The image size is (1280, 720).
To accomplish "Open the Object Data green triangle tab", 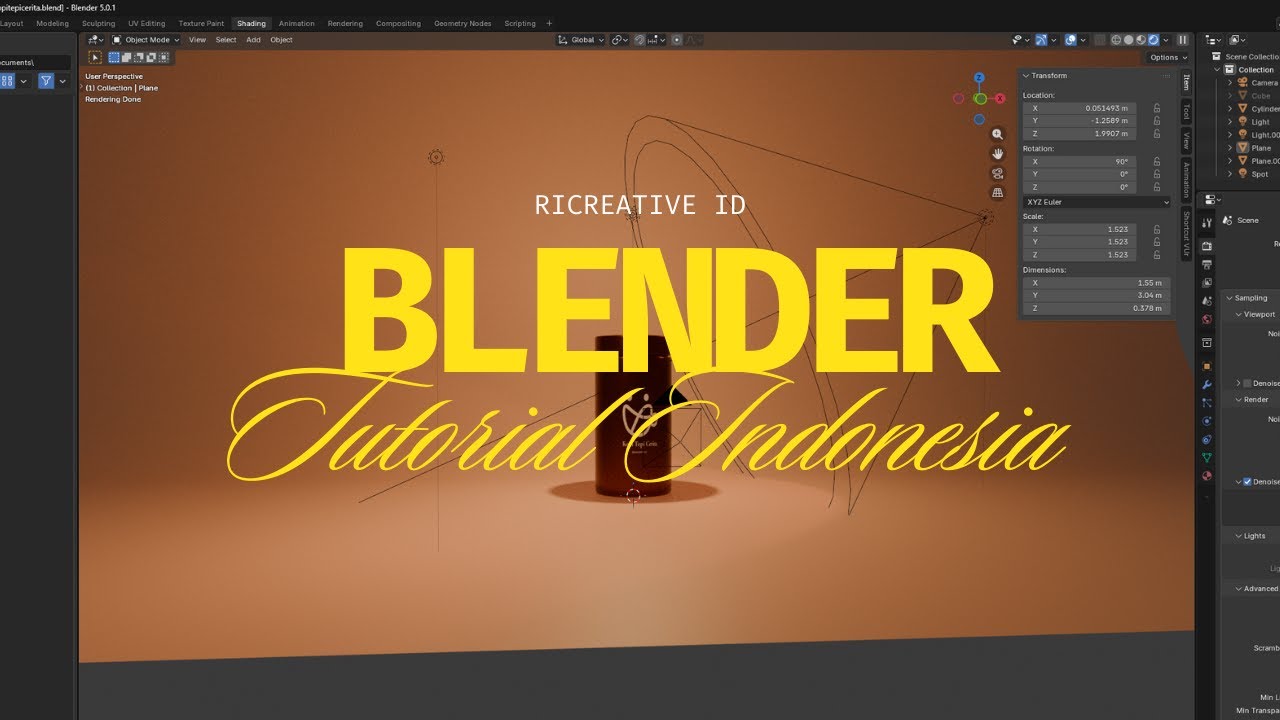I will pos(1207,457).
